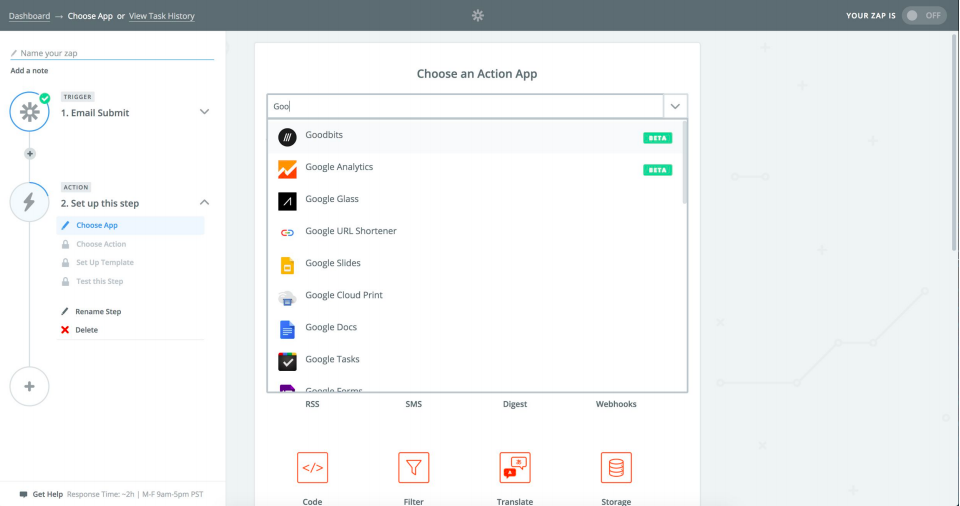Click the Webhooks label
960x506 pixels.
616,404
